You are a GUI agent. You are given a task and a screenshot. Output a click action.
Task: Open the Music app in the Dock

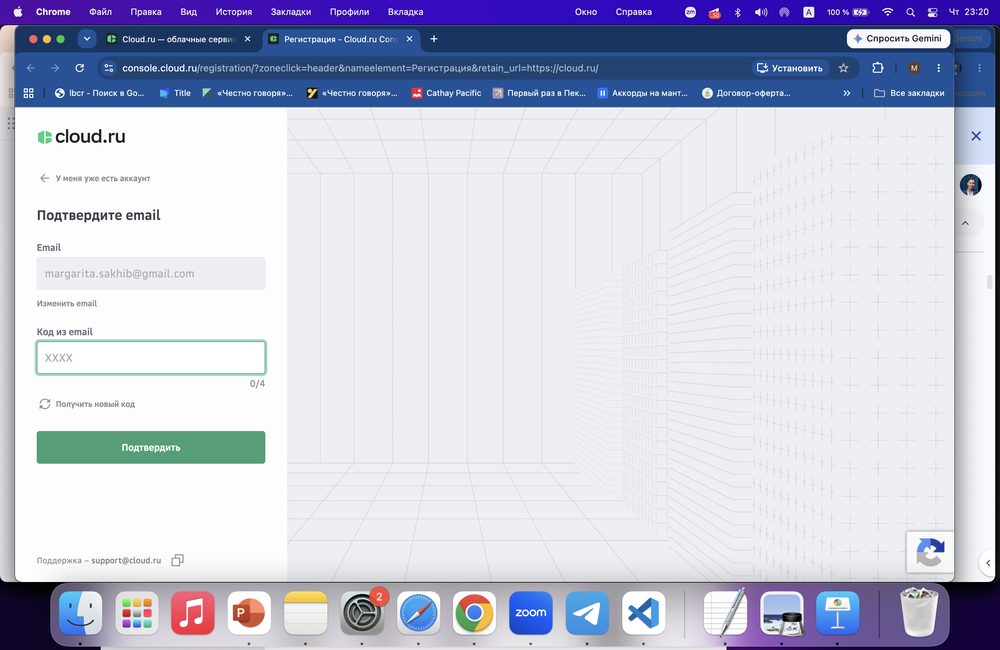pos(193,613)
